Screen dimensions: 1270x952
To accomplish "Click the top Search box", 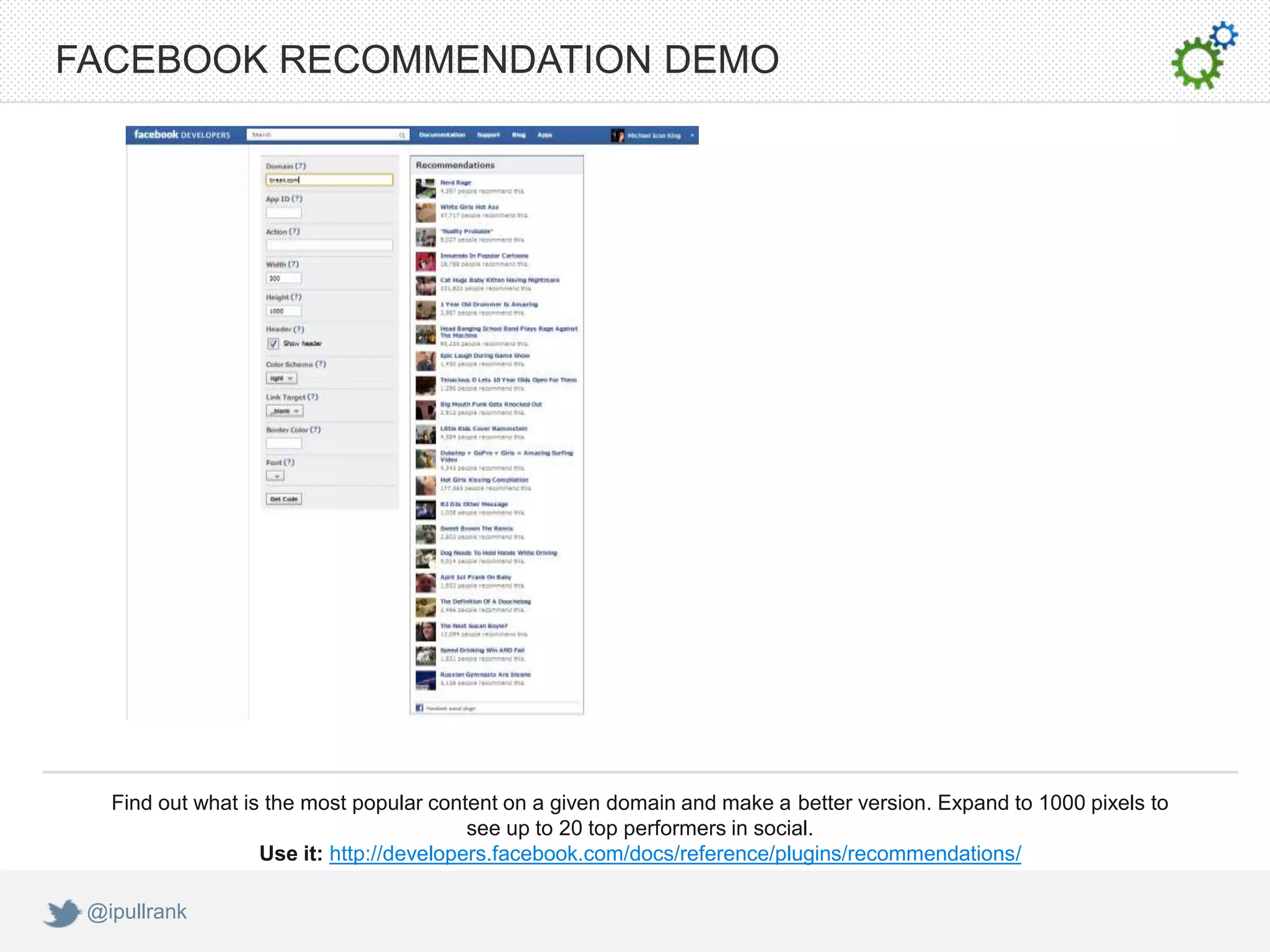I will [327, 135].
